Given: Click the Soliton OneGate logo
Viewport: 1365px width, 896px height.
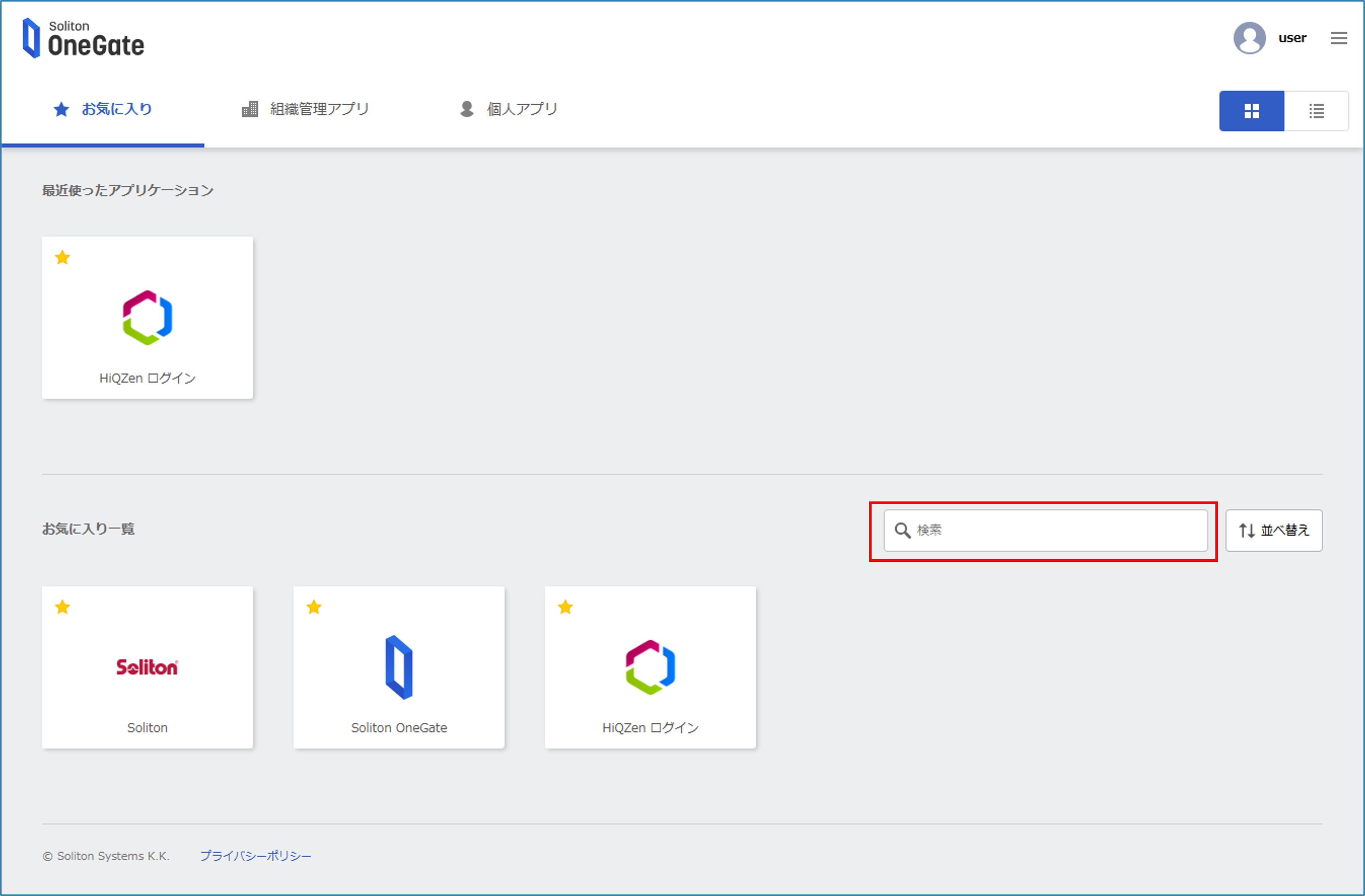Looking at the screenshot, I should 83,38.
